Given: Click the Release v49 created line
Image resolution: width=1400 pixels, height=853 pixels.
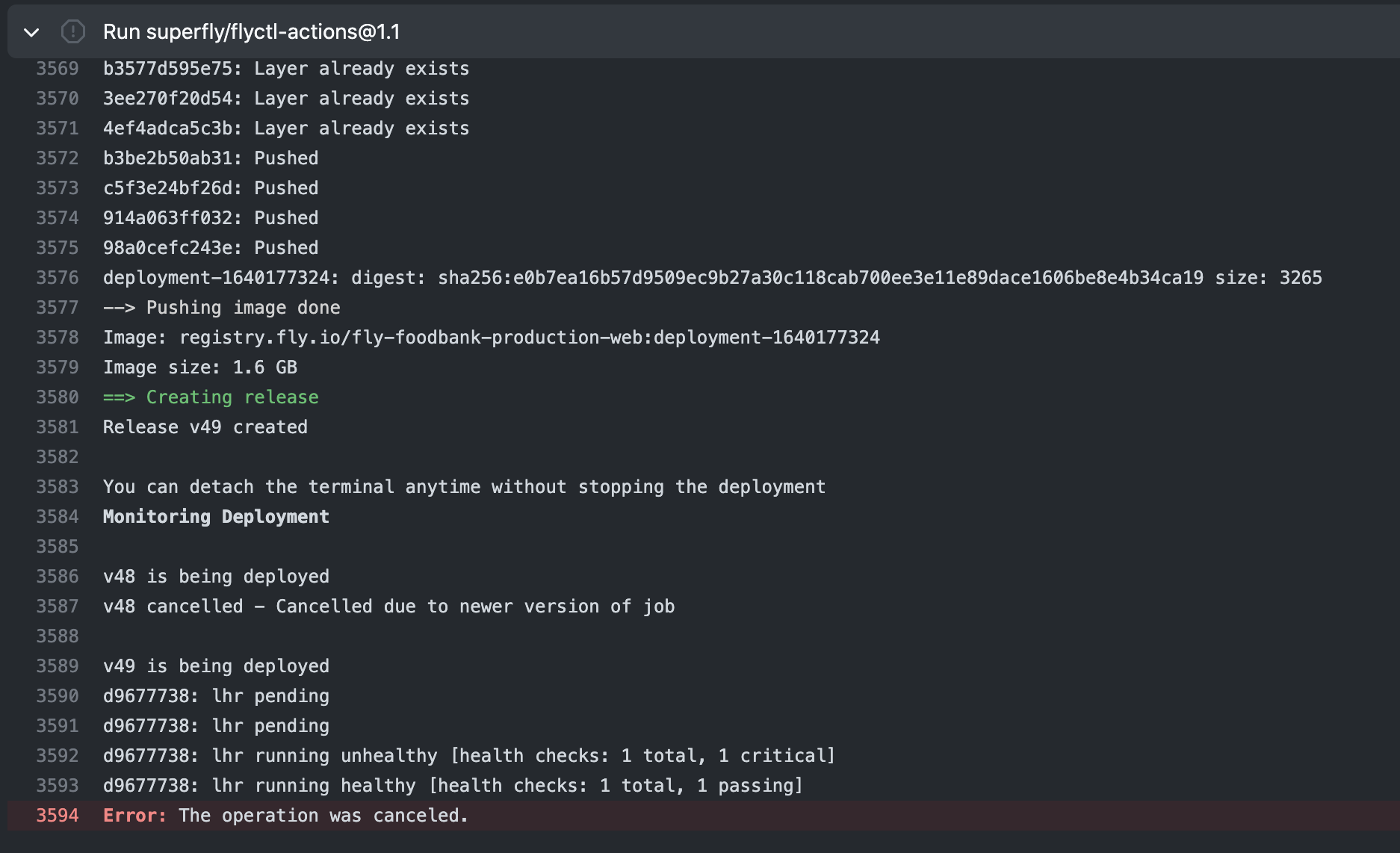Looking at the screenshot, I should pyautogui.click(x=205, y=427).
